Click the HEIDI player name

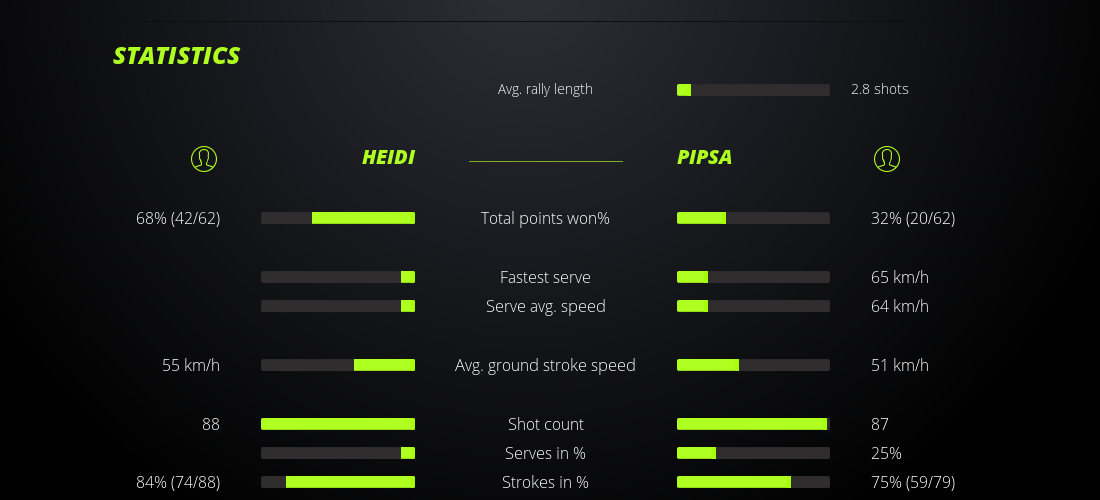point(388,158)
